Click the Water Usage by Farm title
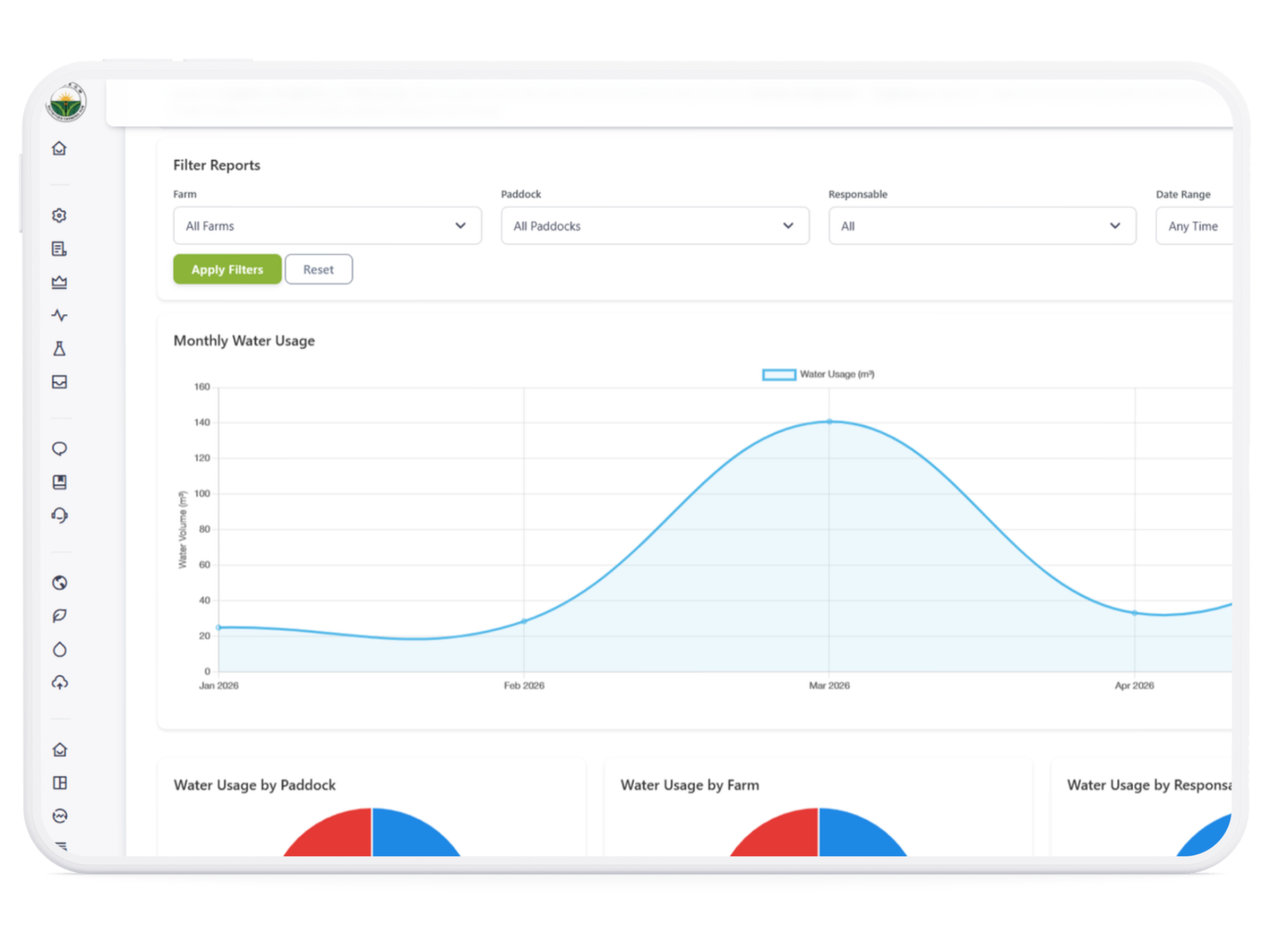The image size is (1270, 952). click(x=690, y=785)
